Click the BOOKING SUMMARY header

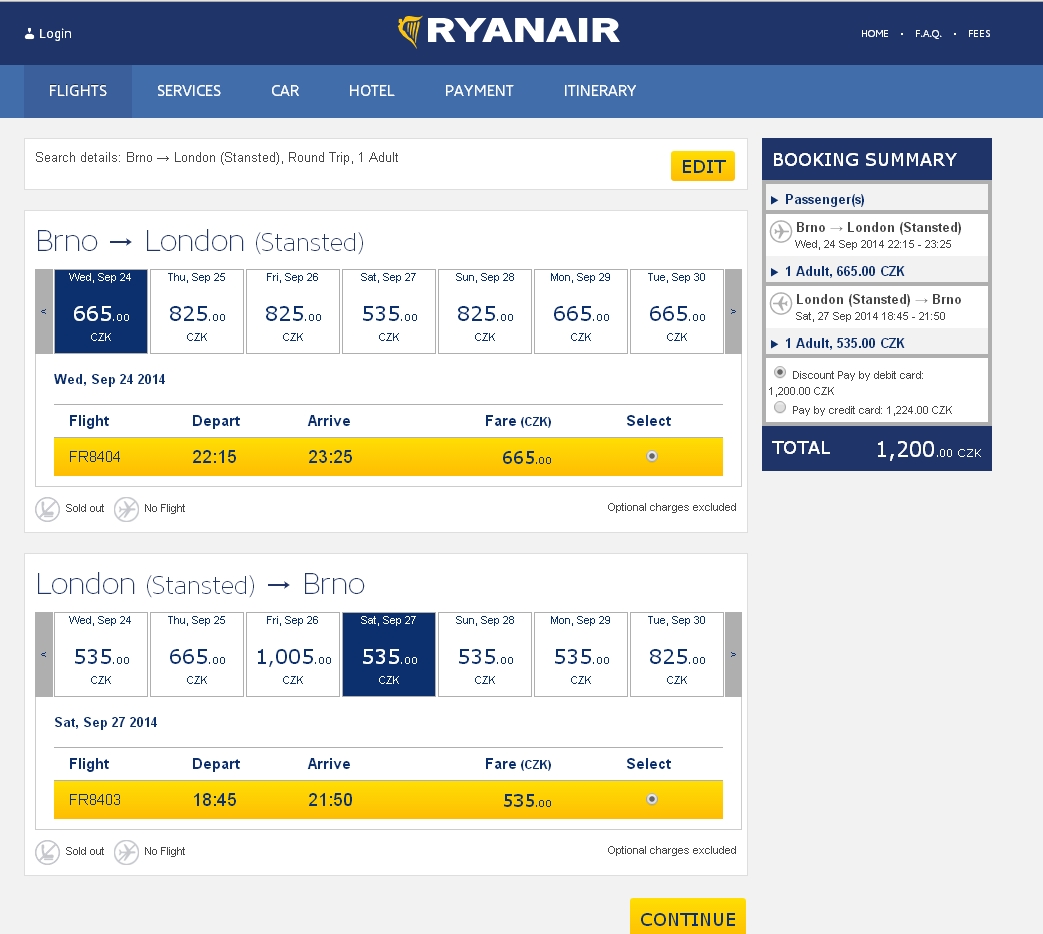pyautogui.click(x=877, y=160)
